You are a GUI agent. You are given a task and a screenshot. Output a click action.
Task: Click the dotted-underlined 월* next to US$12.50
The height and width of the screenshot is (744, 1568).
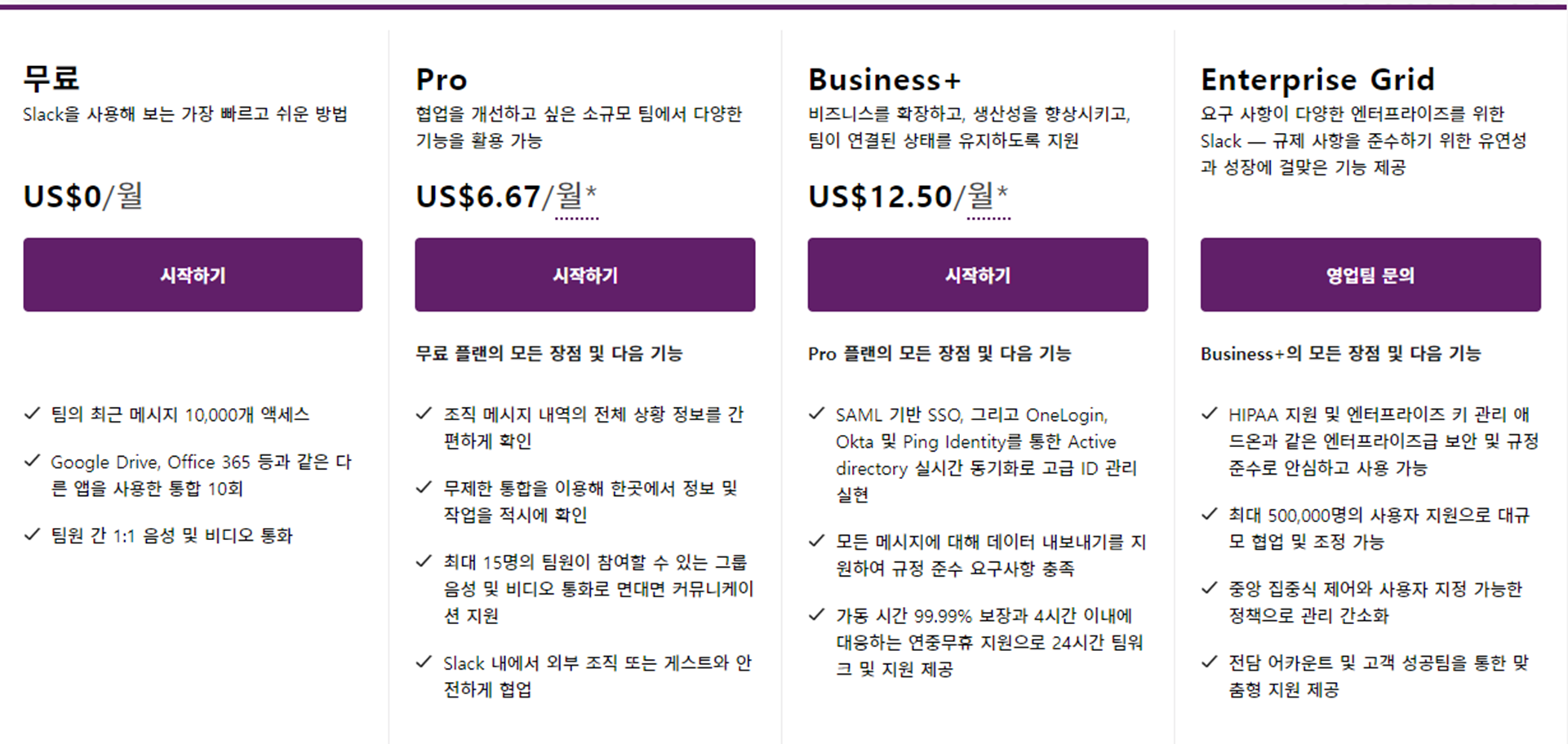(988, 197)
